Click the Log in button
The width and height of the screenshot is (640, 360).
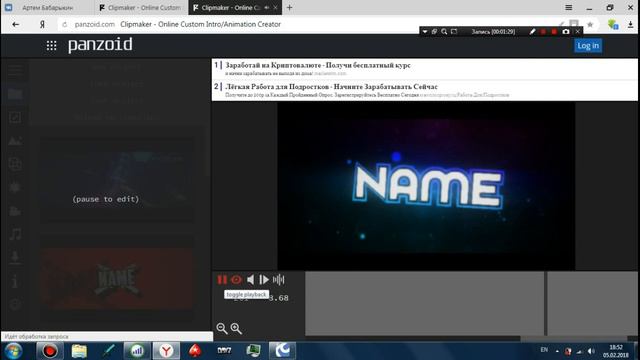[588, 46]
